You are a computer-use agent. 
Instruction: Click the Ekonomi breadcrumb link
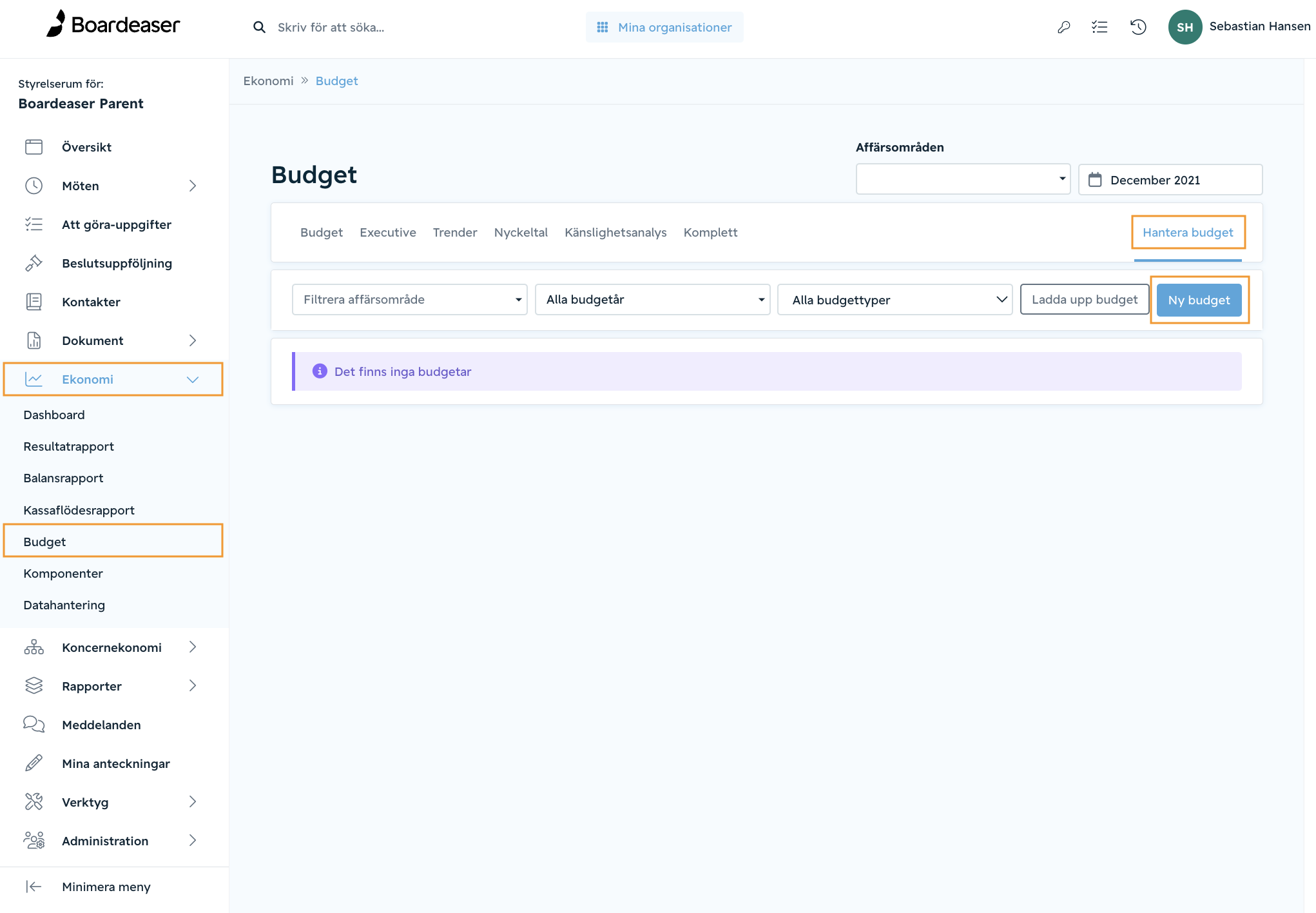(268, 81)
